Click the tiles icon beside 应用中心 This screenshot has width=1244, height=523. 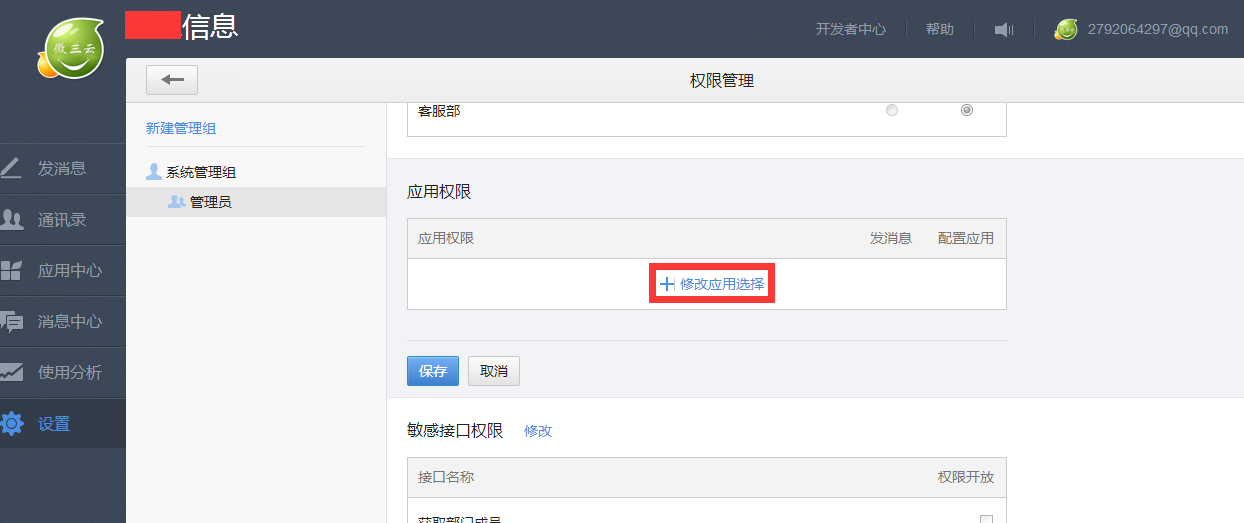(x=11, y=270)
